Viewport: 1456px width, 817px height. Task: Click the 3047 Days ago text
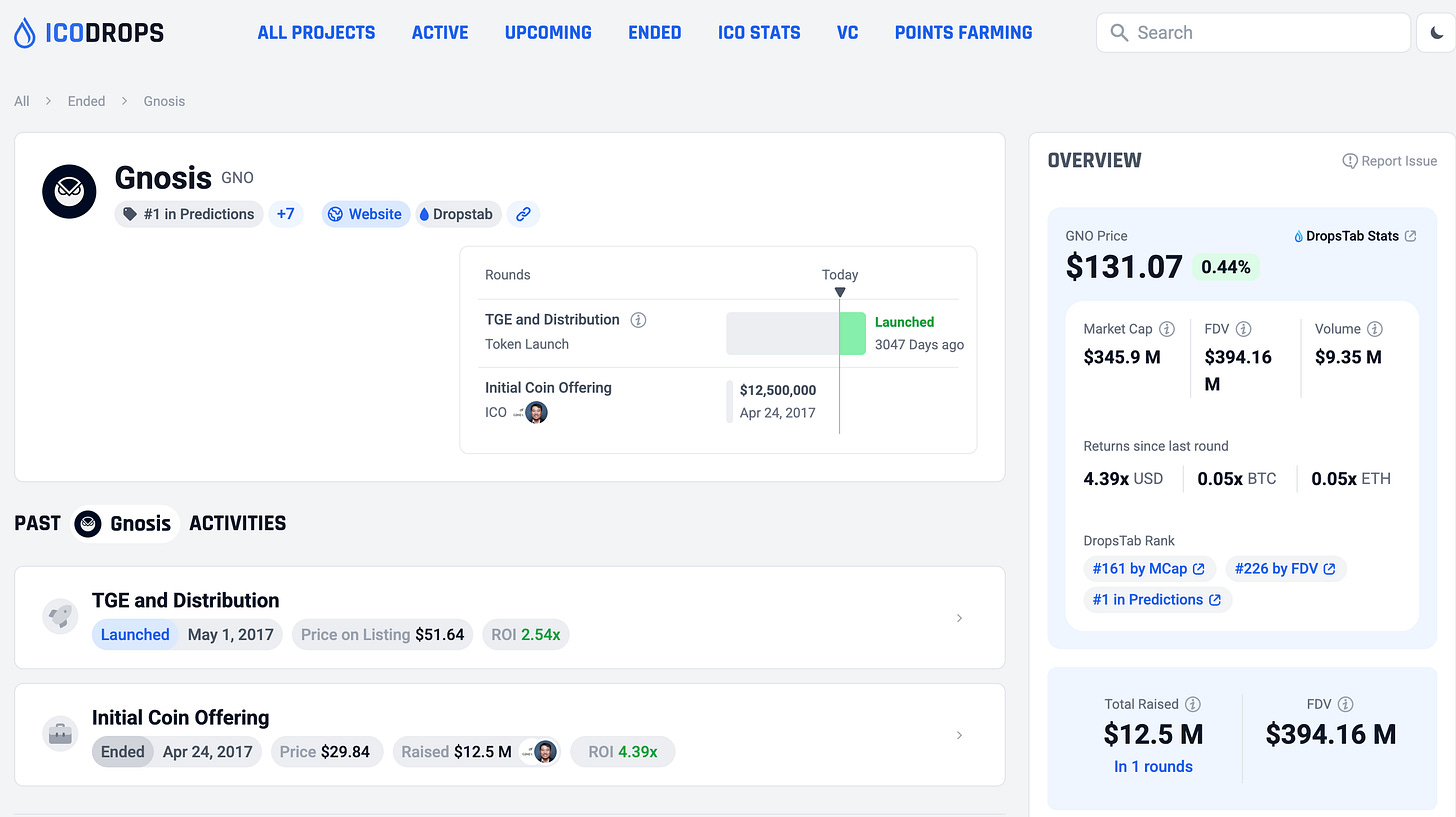(x=919, y=345)
